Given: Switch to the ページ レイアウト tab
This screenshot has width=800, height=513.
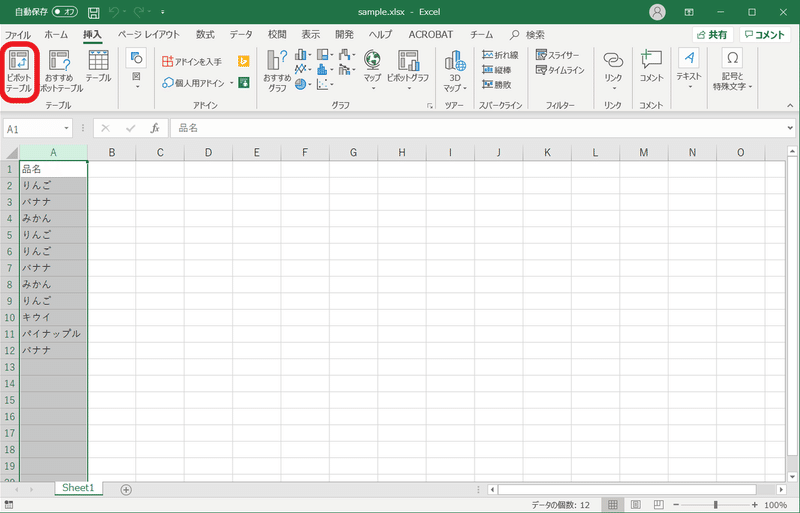Looking at the screenshot, I should point(149,35).
